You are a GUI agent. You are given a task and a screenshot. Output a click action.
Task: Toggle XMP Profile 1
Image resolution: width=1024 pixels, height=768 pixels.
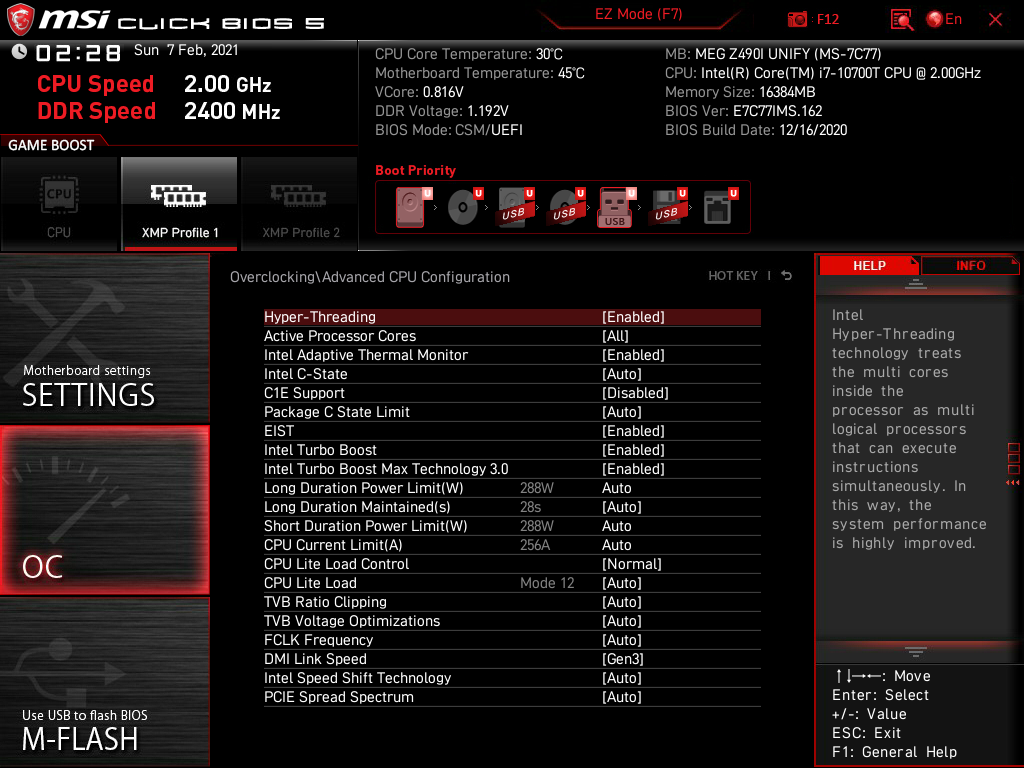click(x=180, y=203)
